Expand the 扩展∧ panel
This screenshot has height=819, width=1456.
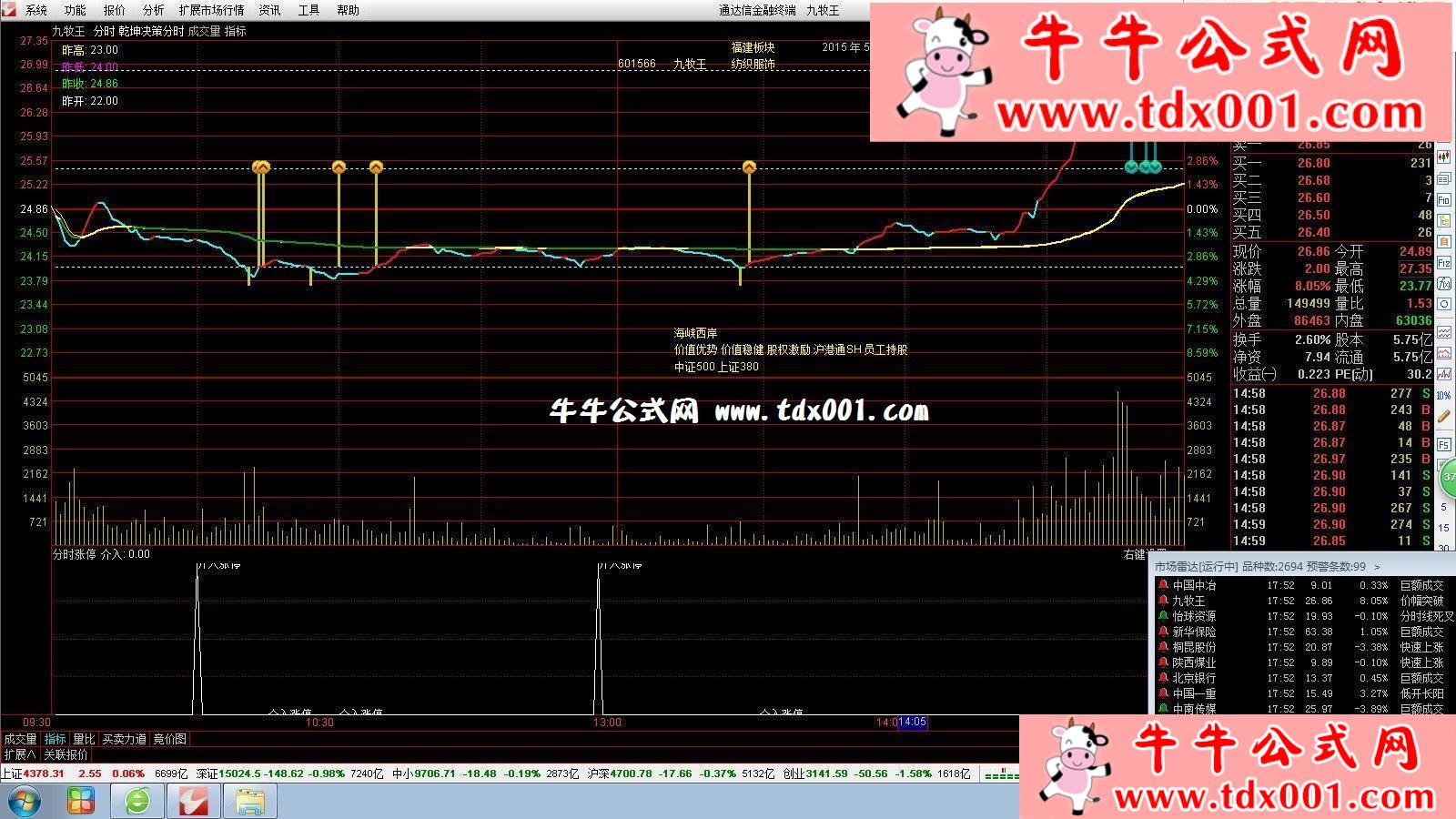pos(20,754)
